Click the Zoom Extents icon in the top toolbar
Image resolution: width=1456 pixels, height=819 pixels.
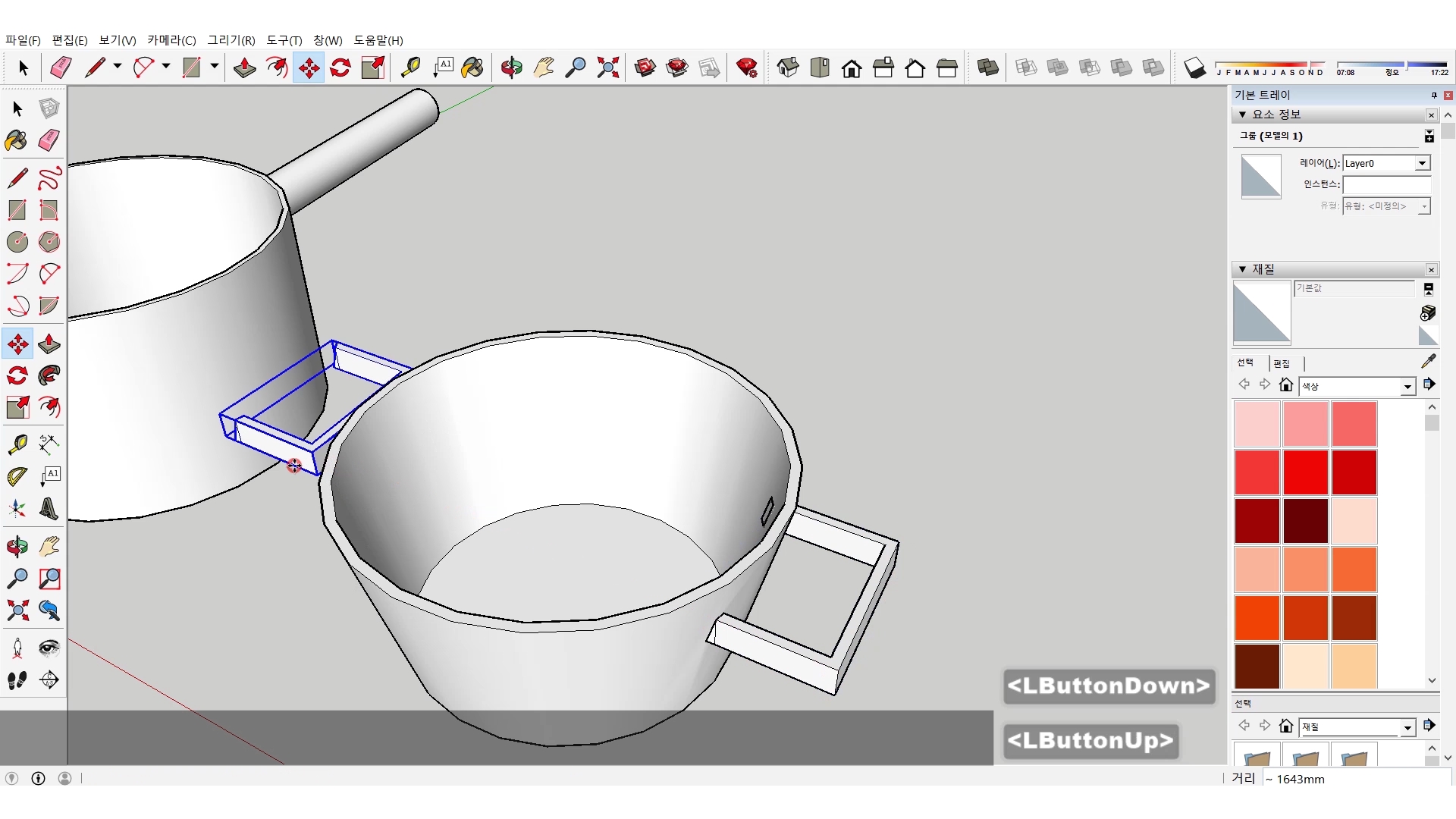[x=607, y=67]
